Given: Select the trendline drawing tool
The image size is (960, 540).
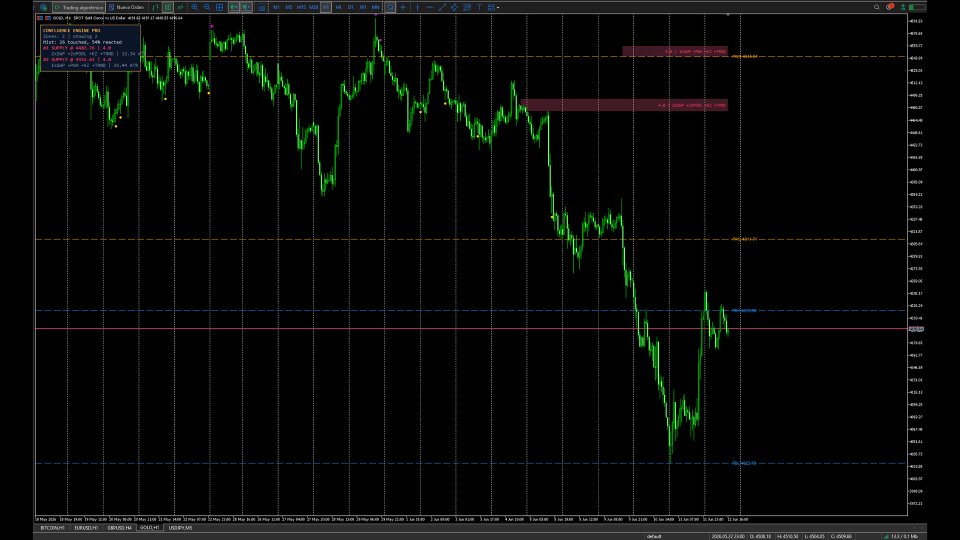Looking at the screenshot, I should click(x=442, y=7).
